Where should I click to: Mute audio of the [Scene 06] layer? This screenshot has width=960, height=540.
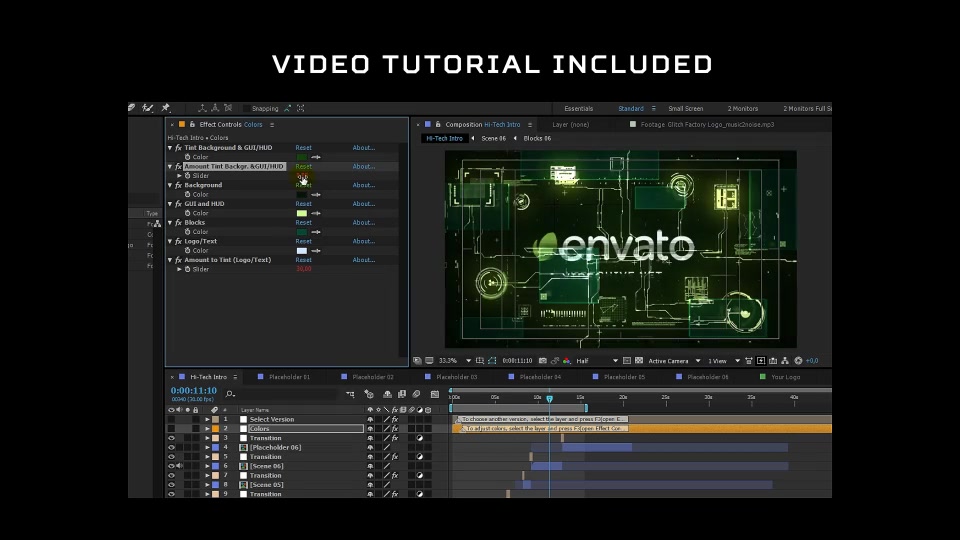click(x=179, y=466)
